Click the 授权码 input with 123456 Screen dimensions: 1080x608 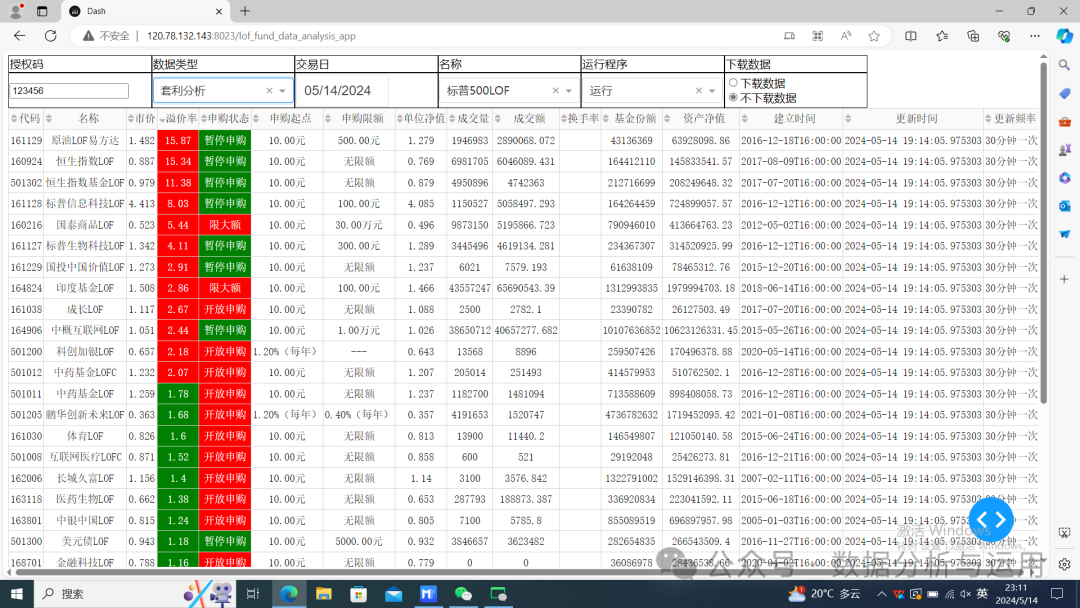click(69, 91)
